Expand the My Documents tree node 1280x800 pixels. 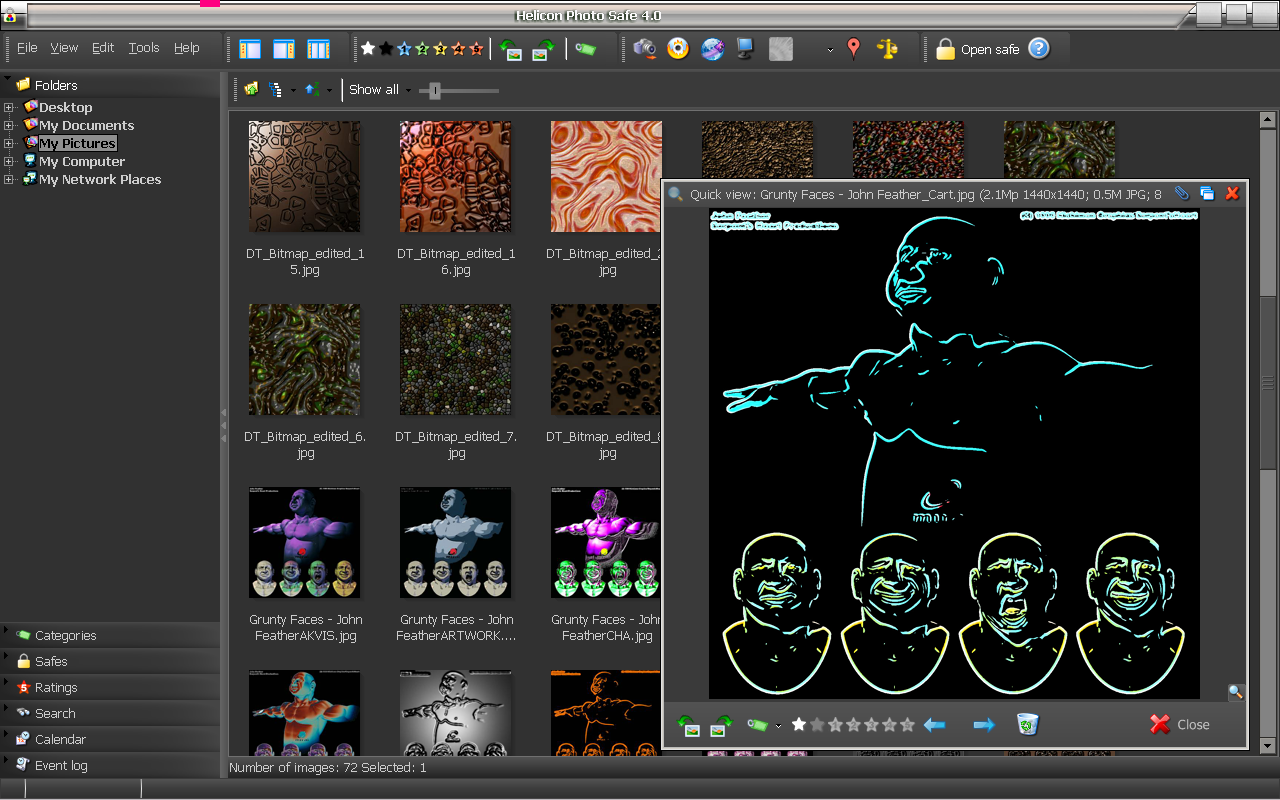(x=9, y=126)
